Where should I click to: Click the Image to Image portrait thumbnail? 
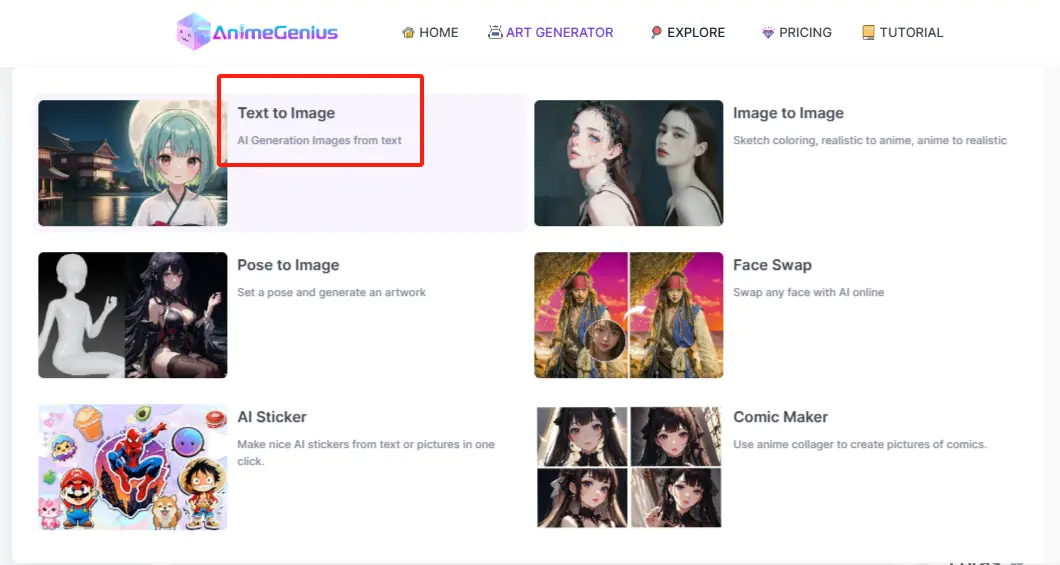629,163
